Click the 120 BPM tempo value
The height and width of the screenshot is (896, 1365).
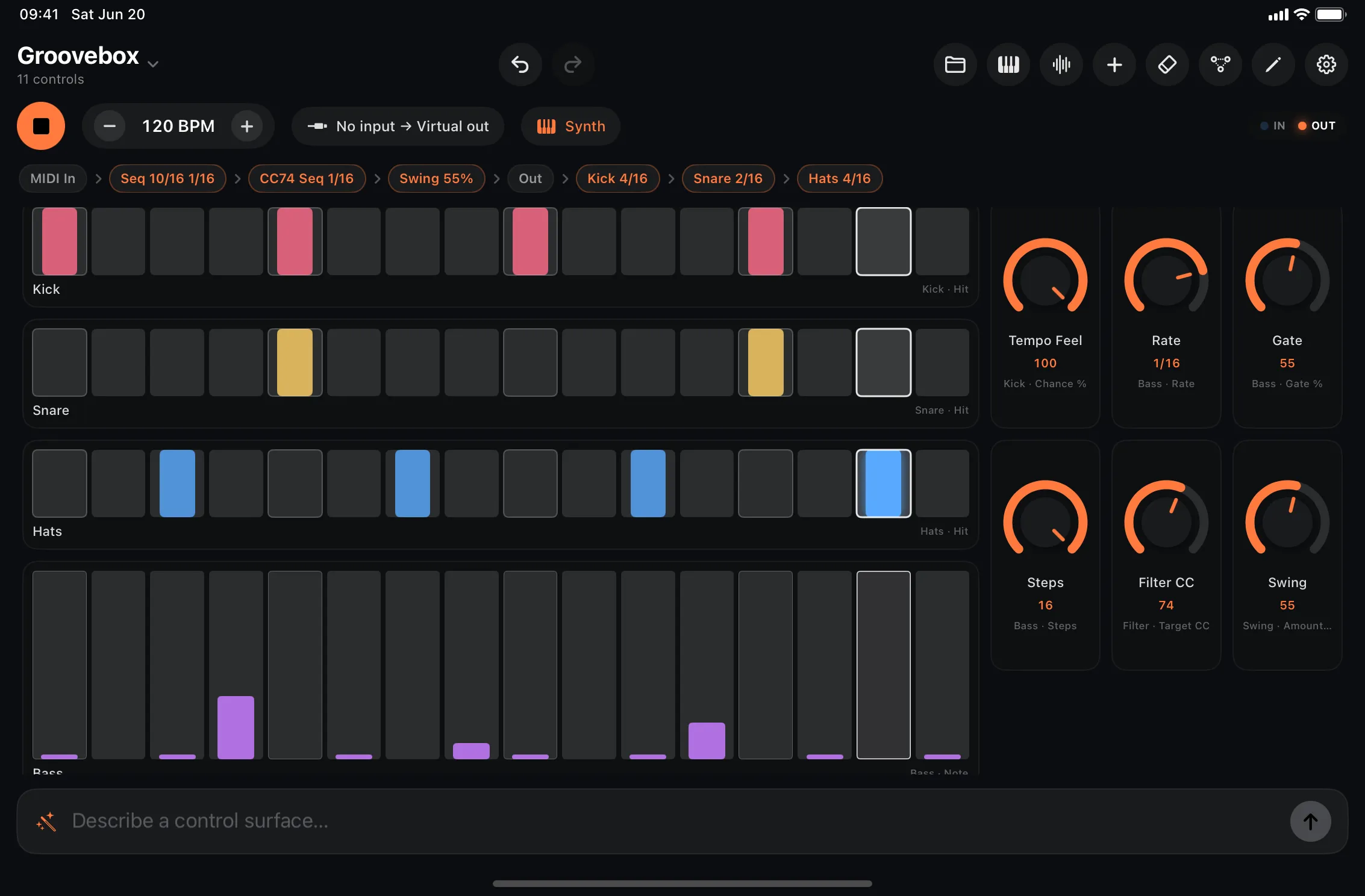(178, 126)
